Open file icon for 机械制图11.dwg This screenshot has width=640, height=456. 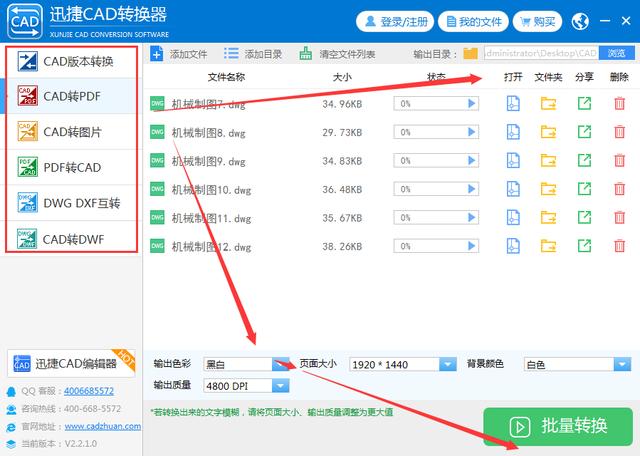coord(513,218)
